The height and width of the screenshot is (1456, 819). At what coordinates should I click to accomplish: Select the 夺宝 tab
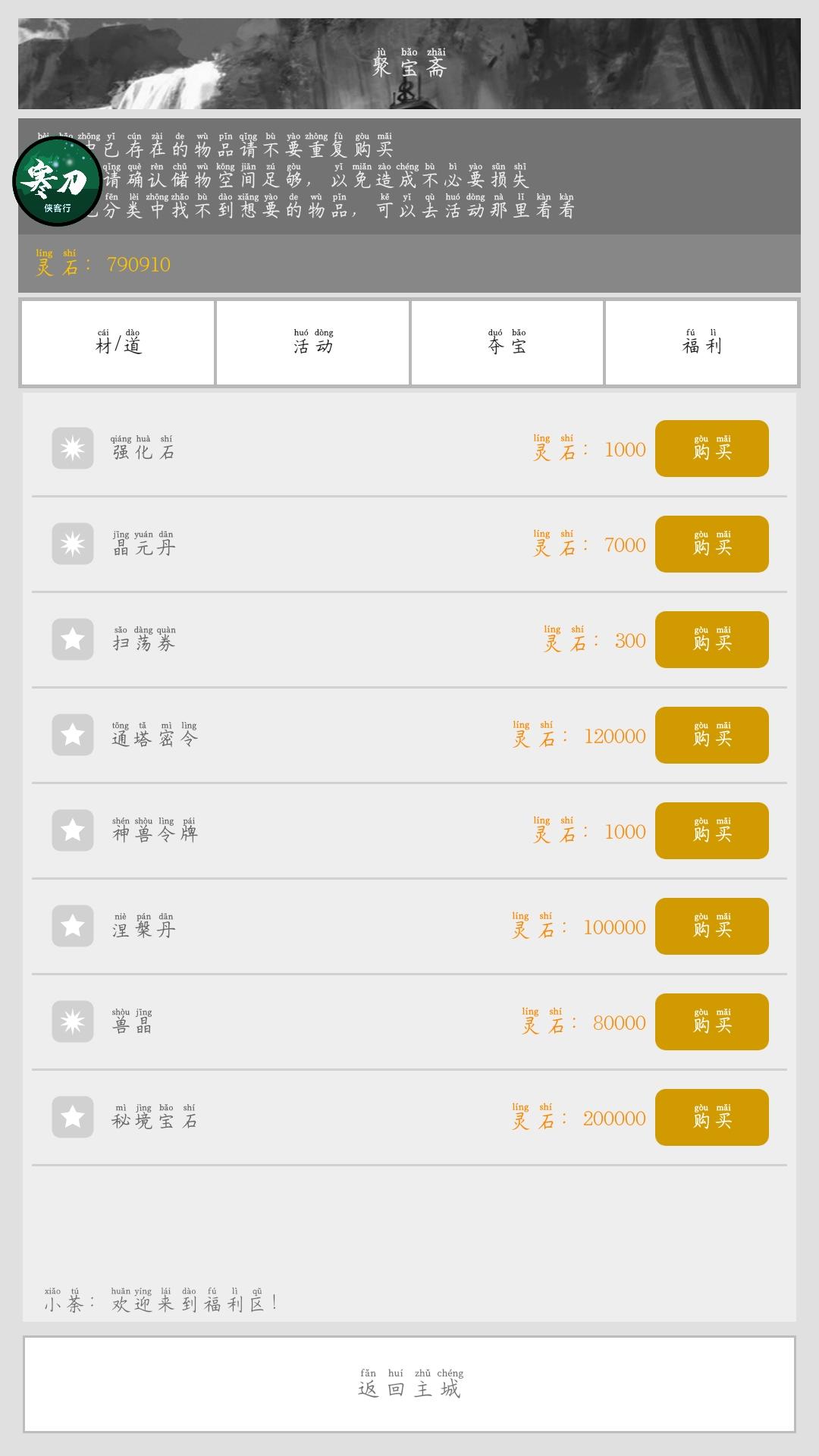tap(507, 343)
